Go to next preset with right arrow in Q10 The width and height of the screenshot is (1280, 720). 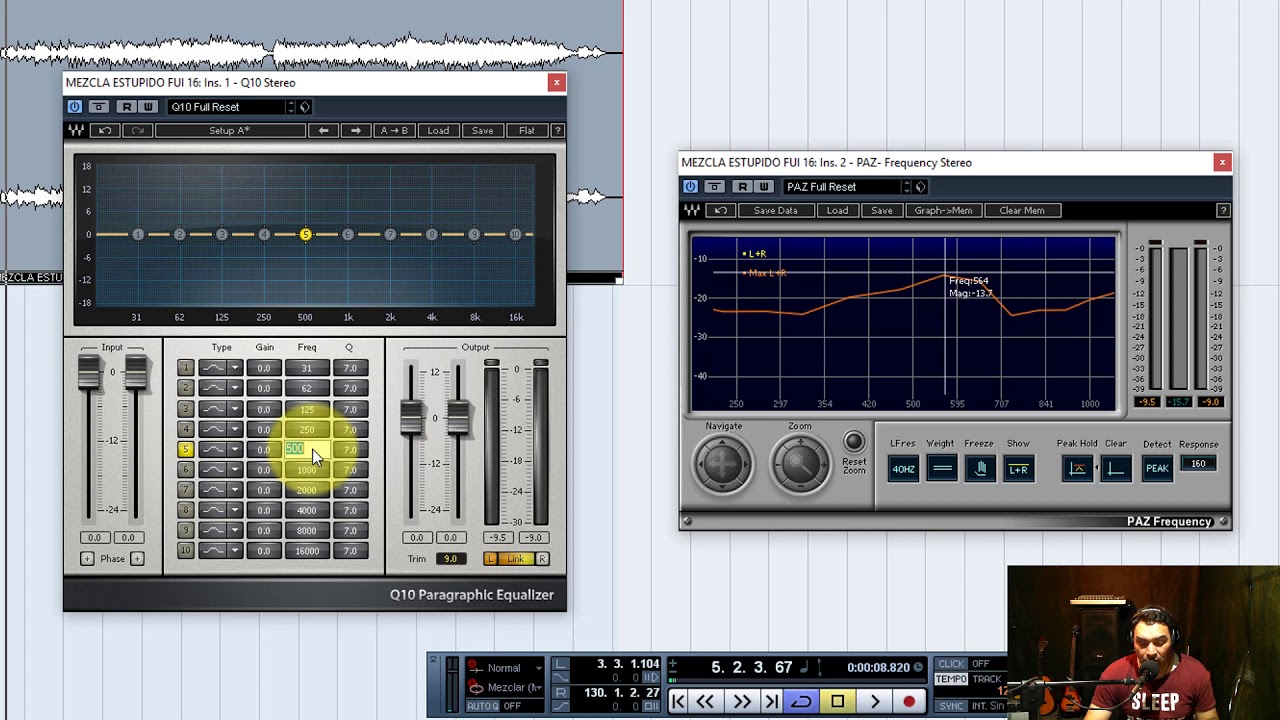pos(355,131)
